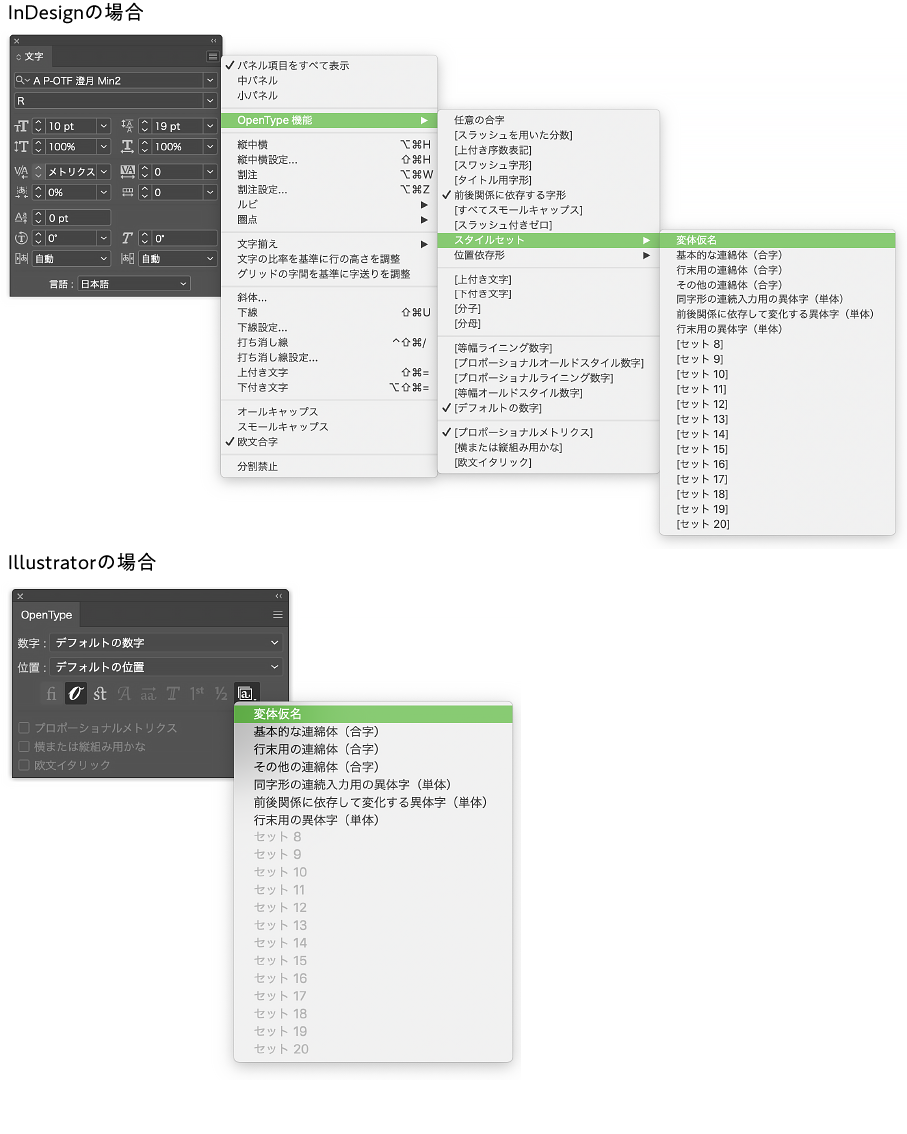
Task: Click the font size TT icon
Action: pos(22,126)
